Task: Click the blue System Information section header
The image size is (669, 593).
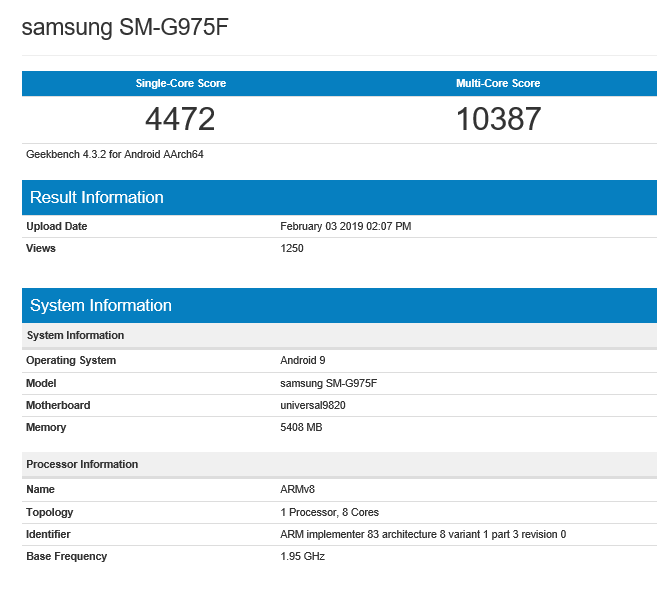Action: (x=339, y=305)
